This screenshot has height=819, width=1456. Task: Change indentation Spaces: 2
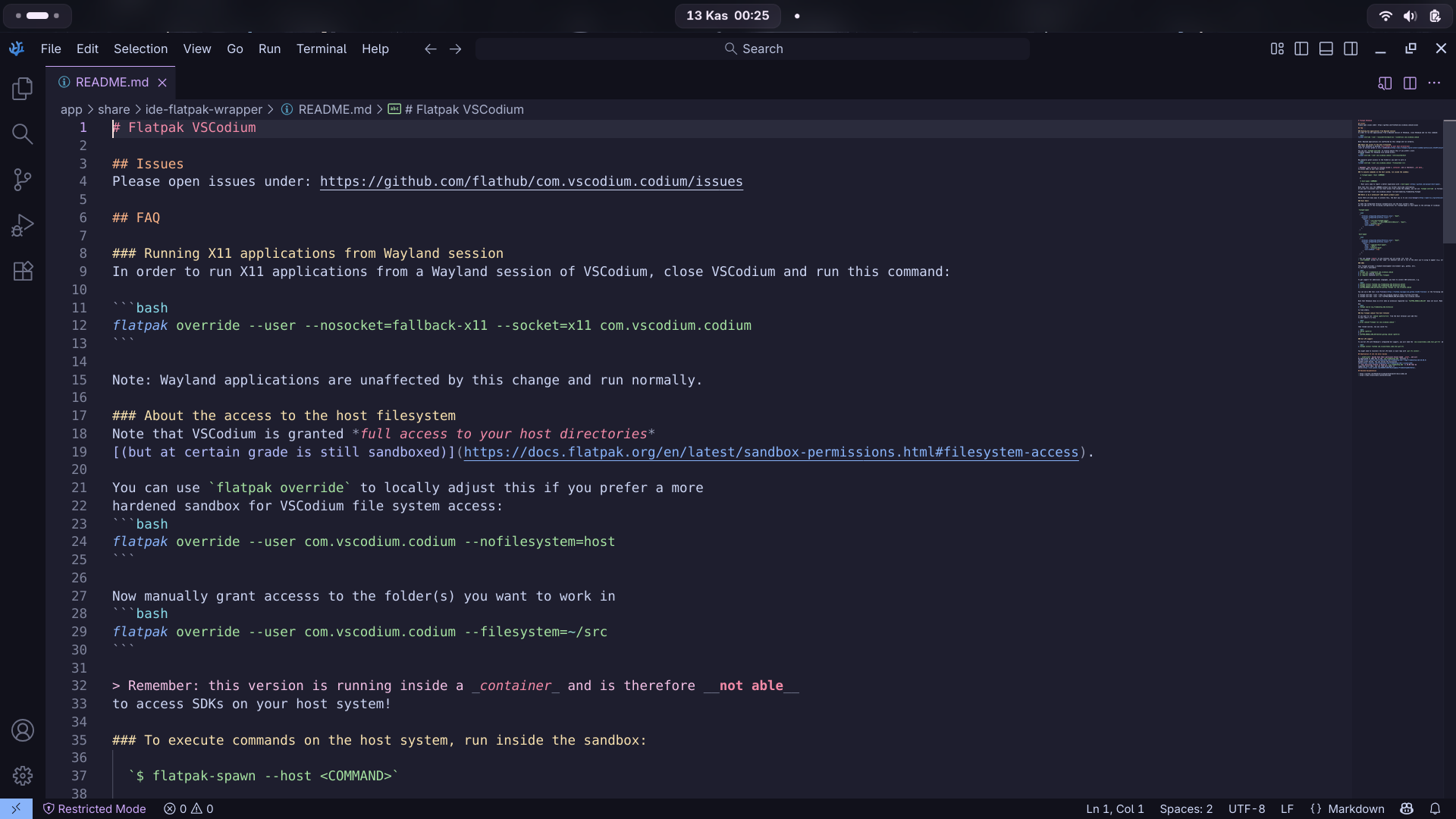click(1186, 808)
